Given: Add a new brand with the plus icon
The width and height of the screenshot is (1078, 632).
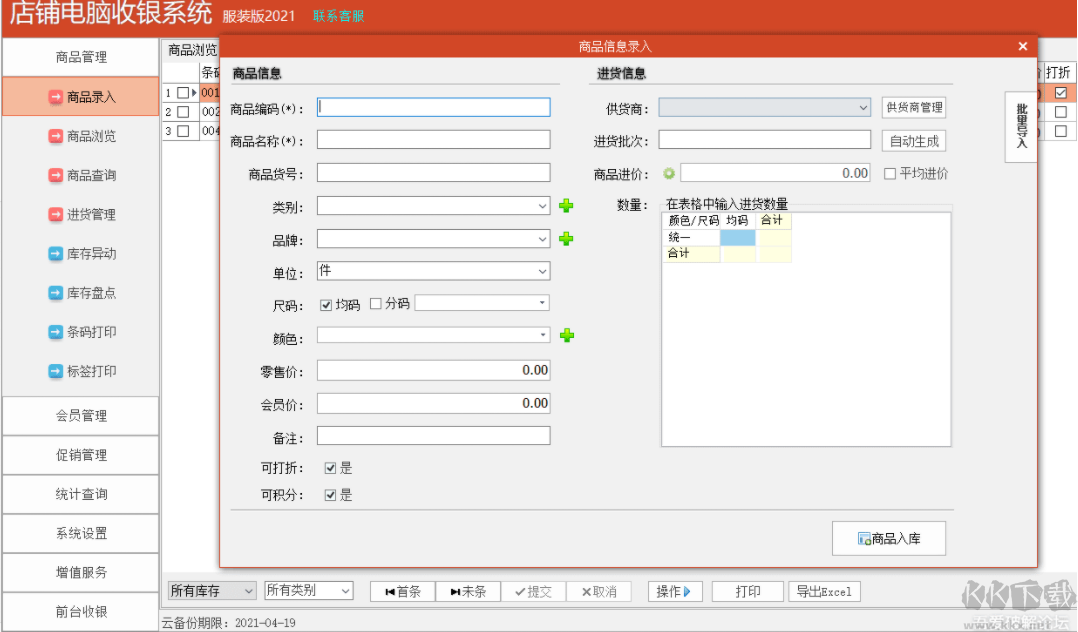Looking at the screenshot, I should (x=567, y=238).
